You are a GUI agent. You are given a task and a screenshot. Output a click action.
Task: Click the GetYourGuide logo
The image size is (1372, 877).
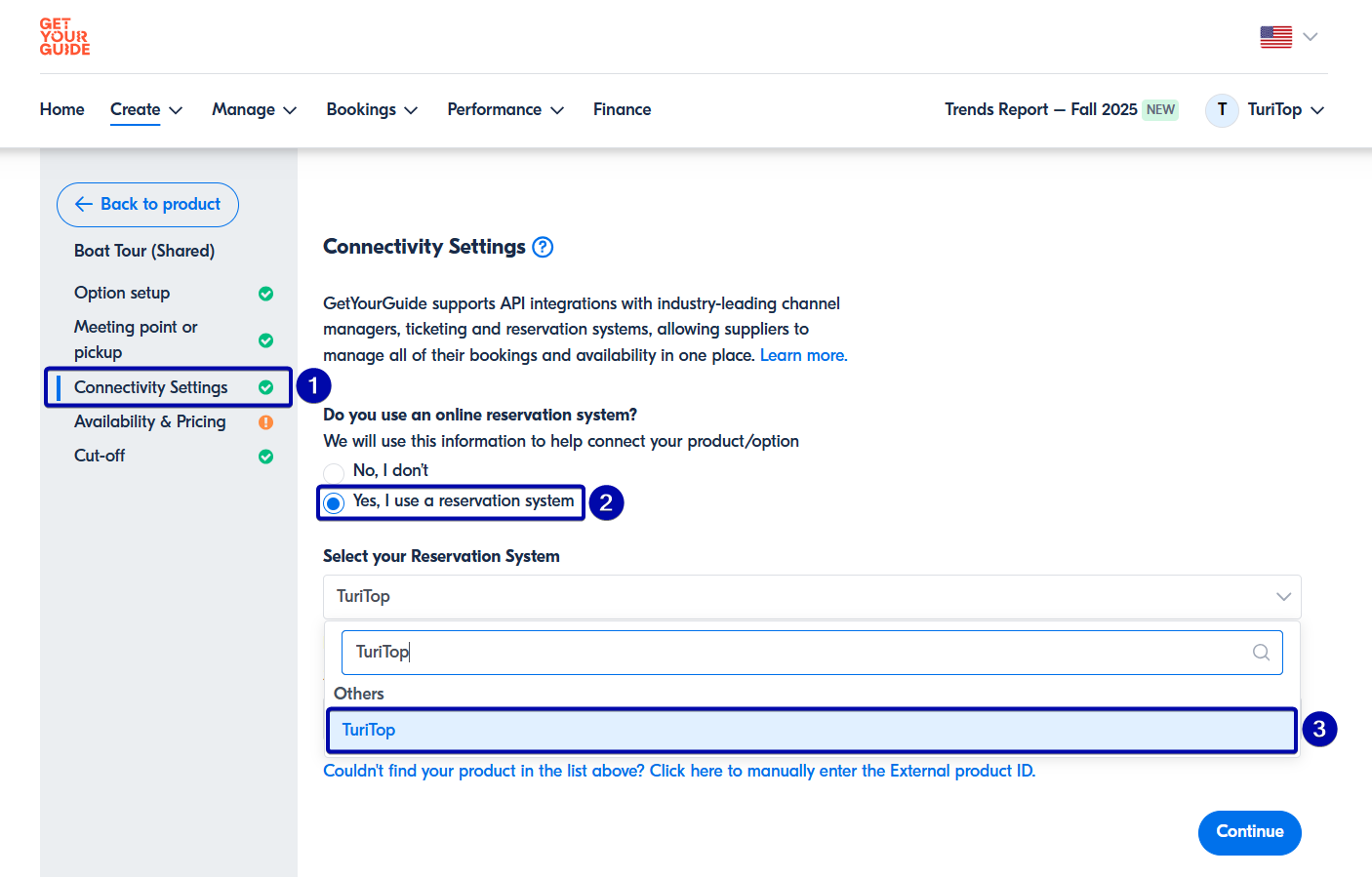coord(64,37)
